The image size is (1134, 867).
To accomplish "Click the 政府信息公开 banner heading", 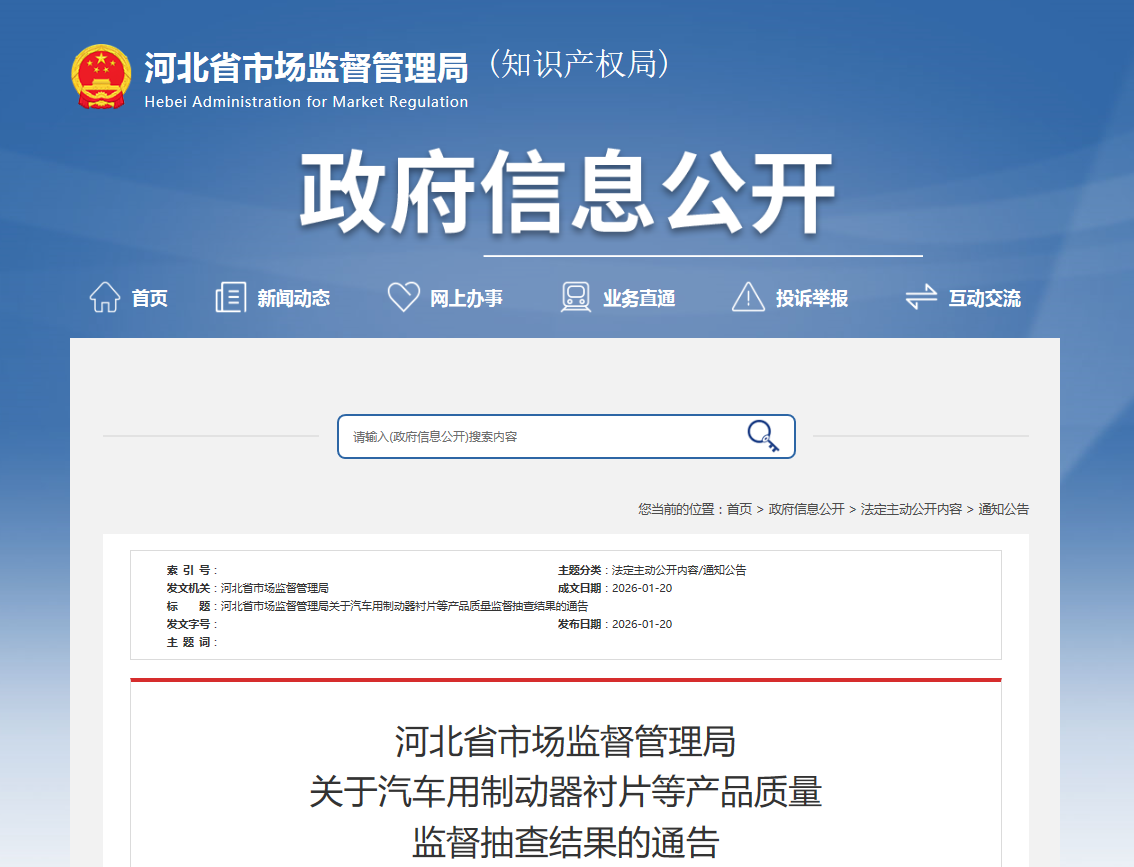I will point(568,192).
